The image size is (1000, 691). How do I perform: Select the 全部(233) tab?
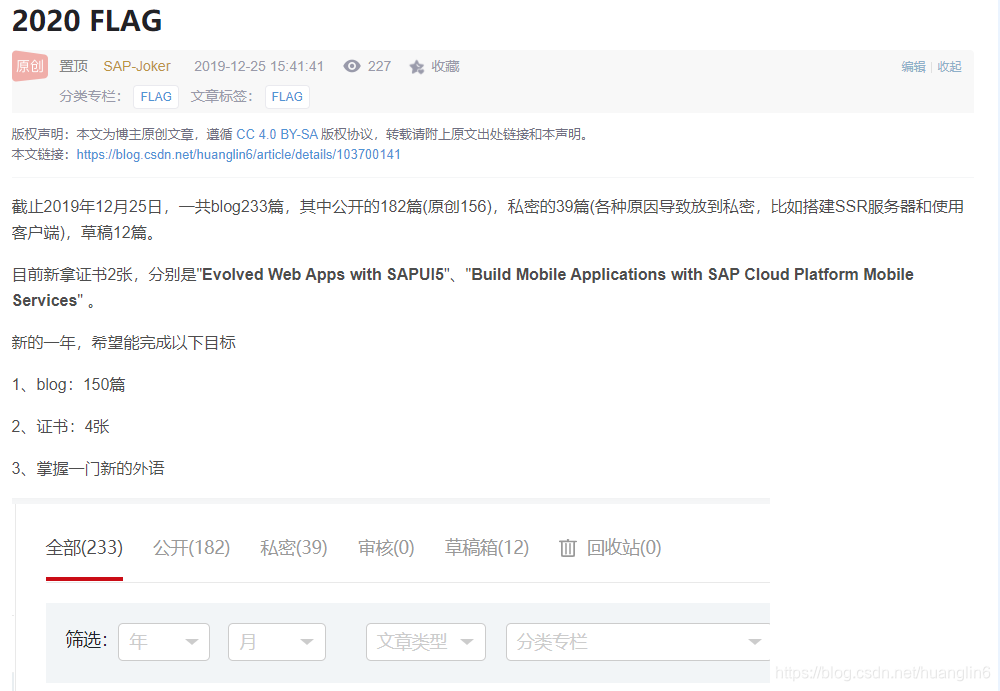84,547
